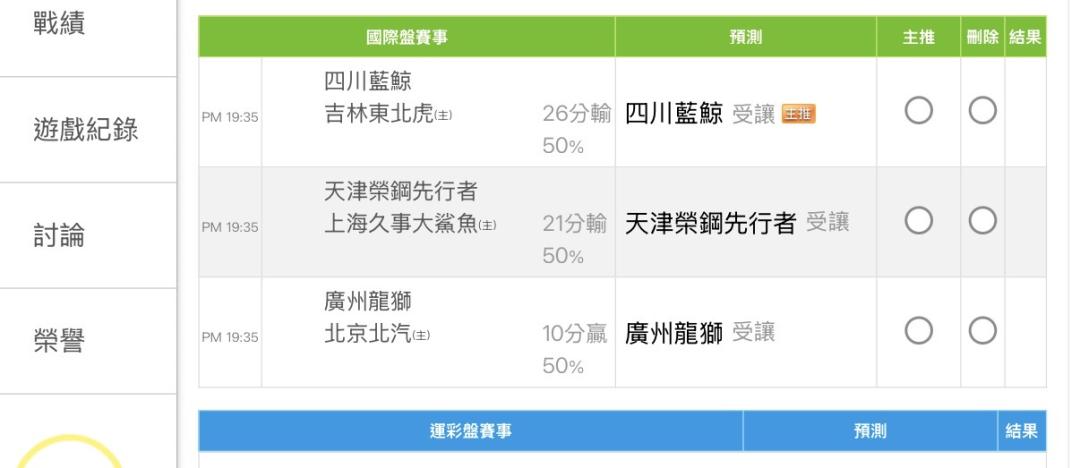Switch to 遊戲紀錄 sidebar tab

click(88, 129)
